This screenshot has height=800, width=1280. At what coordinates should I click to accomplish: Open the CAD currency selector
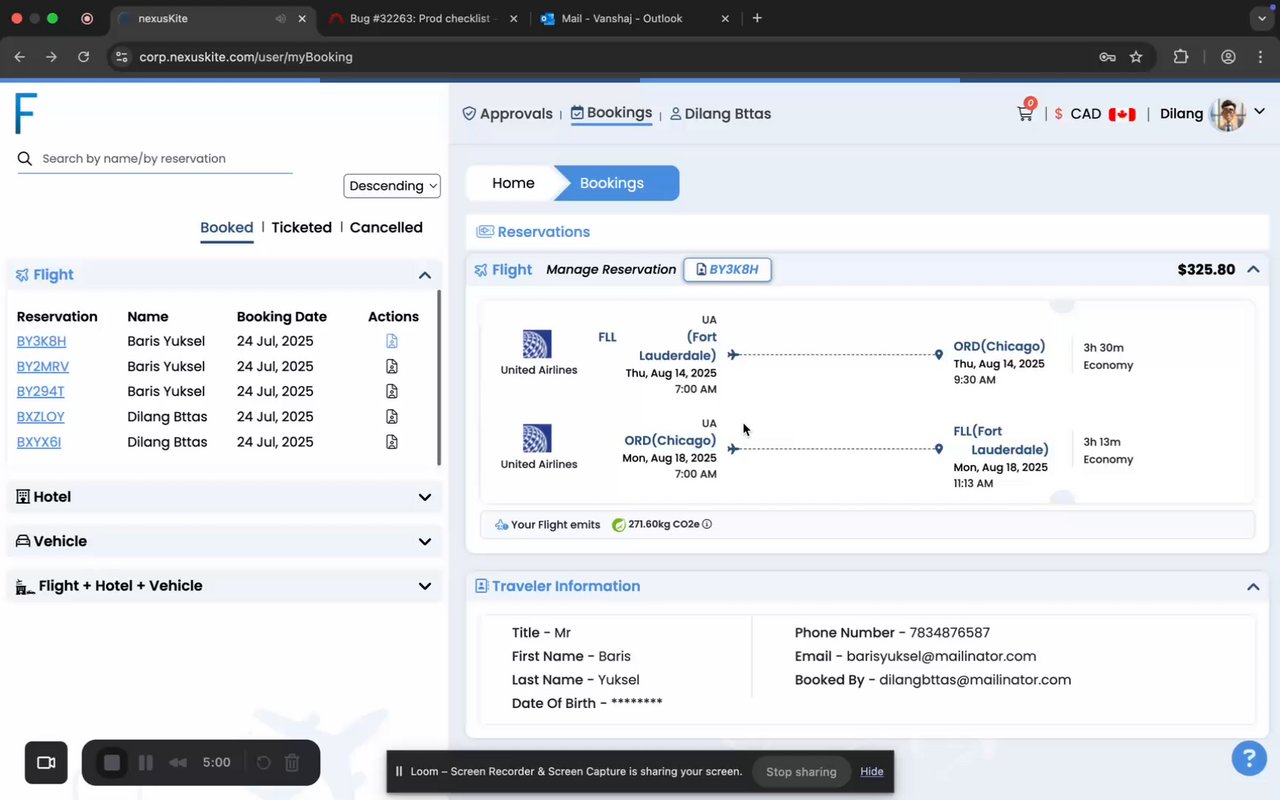(1095, 114)
